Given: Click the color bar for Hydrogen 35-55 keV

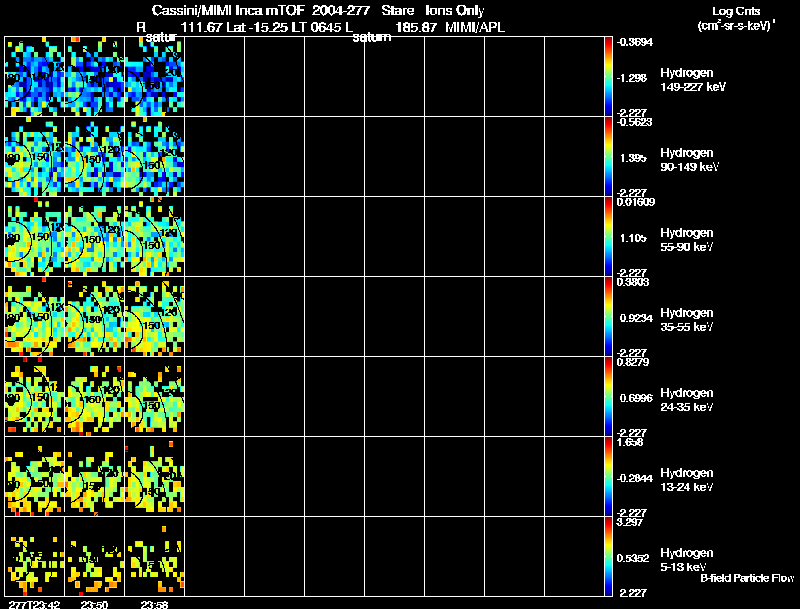Looking at the screenshot, I should click(x=608, y=317).
